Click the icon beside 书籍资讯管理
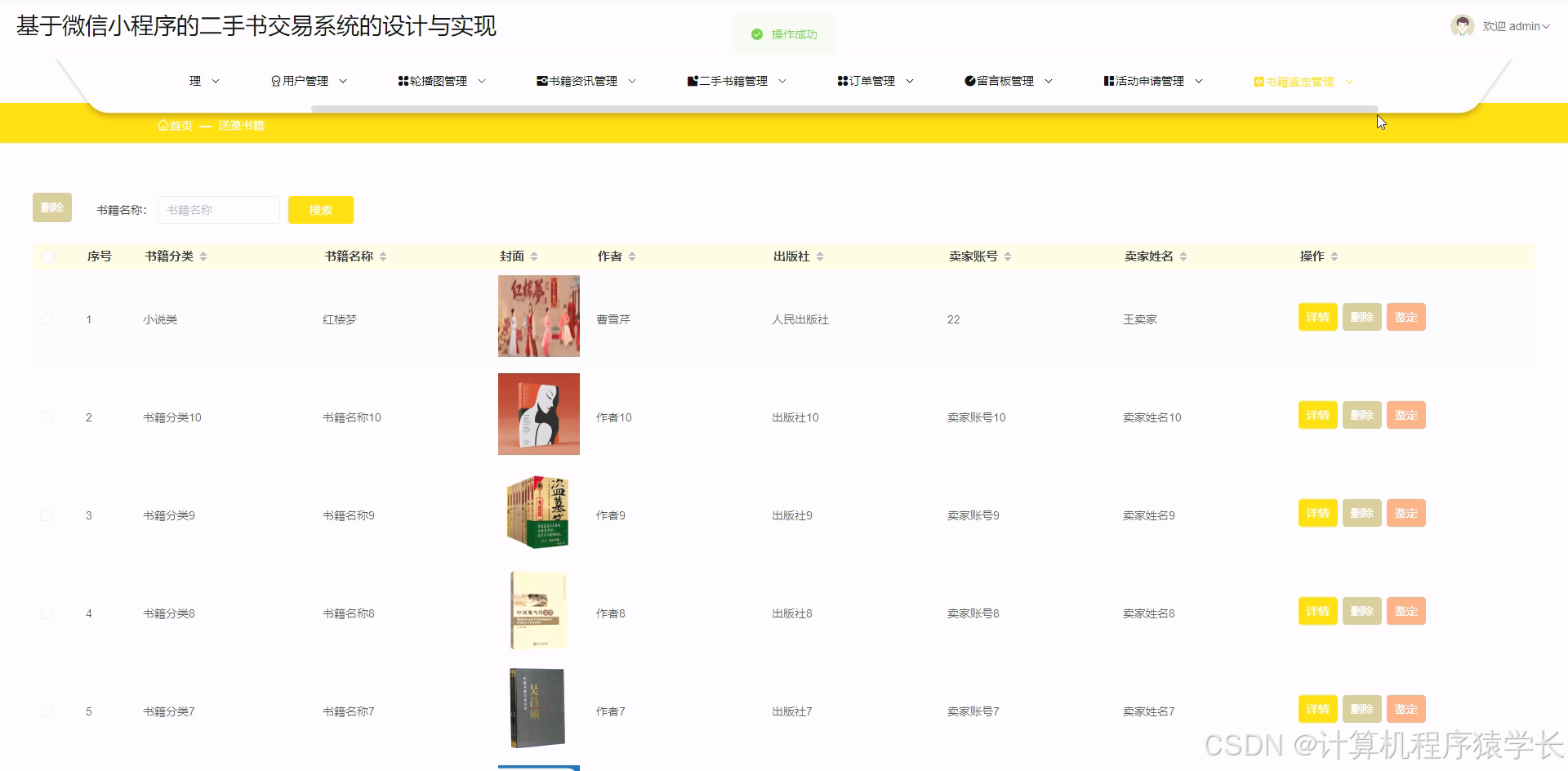The width and height of the screenshot is (1568, 771). point(542,81)
